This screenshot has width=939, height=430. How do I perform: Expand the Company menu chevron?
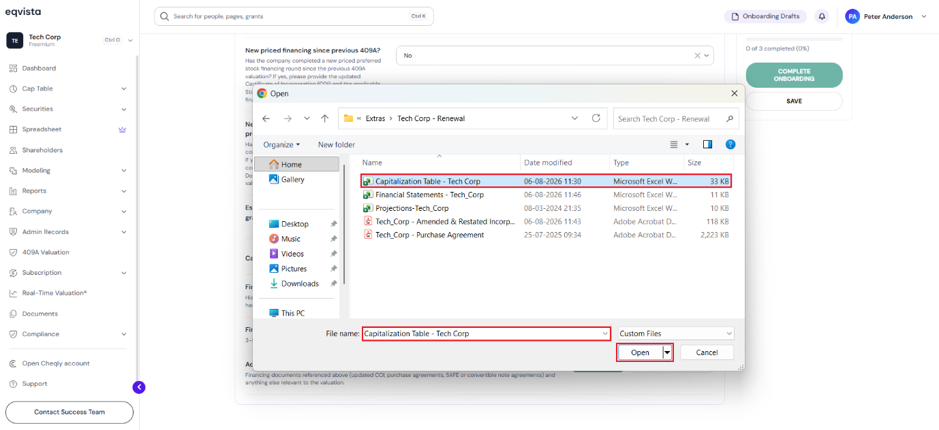coord(124,211)
